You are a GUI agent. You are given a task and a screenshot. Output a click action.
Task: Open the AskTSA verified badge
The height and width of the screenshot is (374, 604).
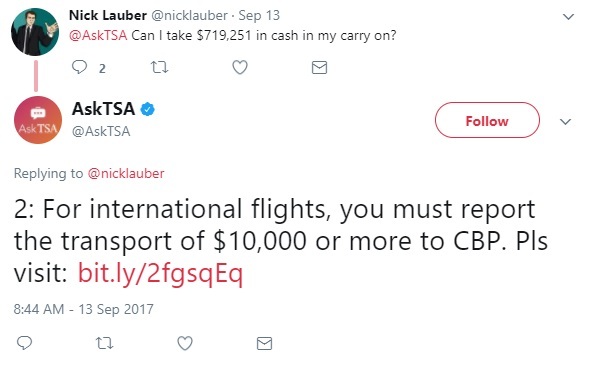pyautogui.click(x=147, y=109)
